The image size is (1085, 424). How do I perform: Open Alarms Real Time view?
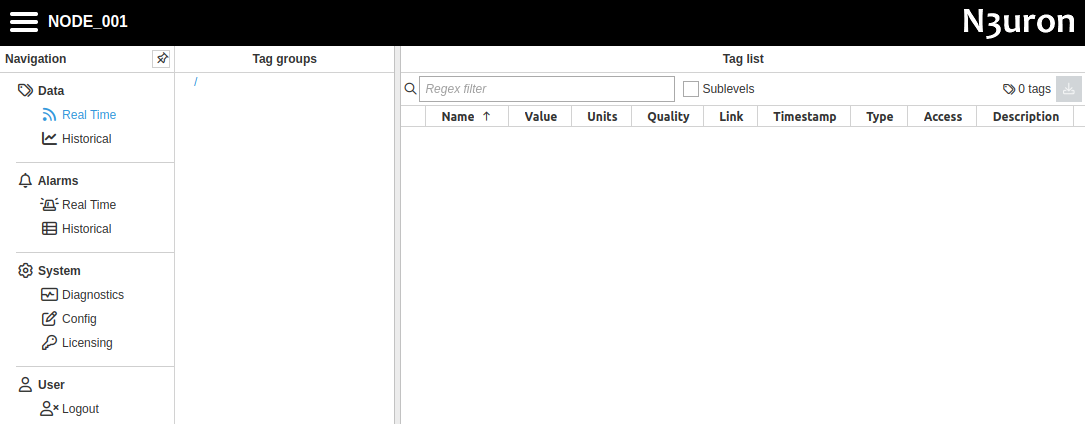88,205
